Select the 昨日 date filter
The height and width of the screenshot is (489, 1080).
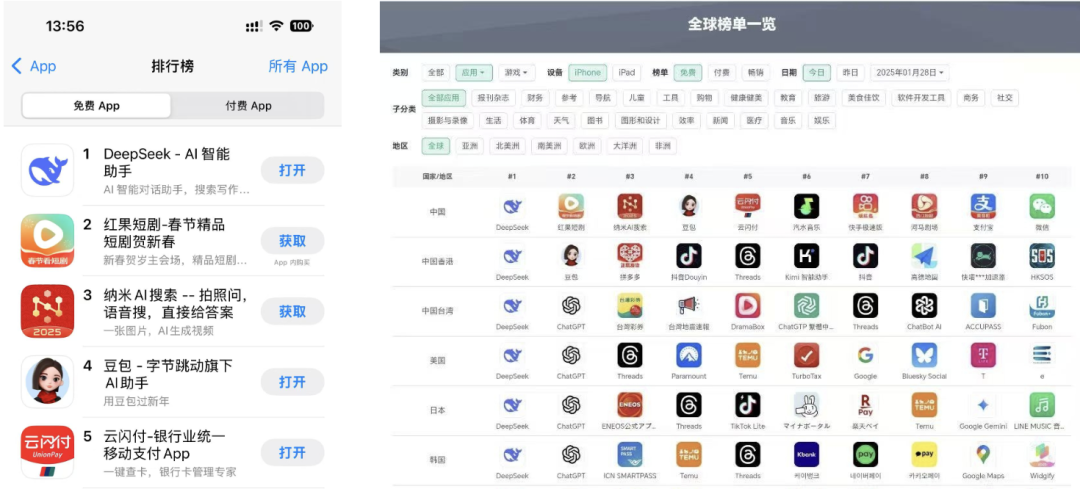tap(851, 72)
